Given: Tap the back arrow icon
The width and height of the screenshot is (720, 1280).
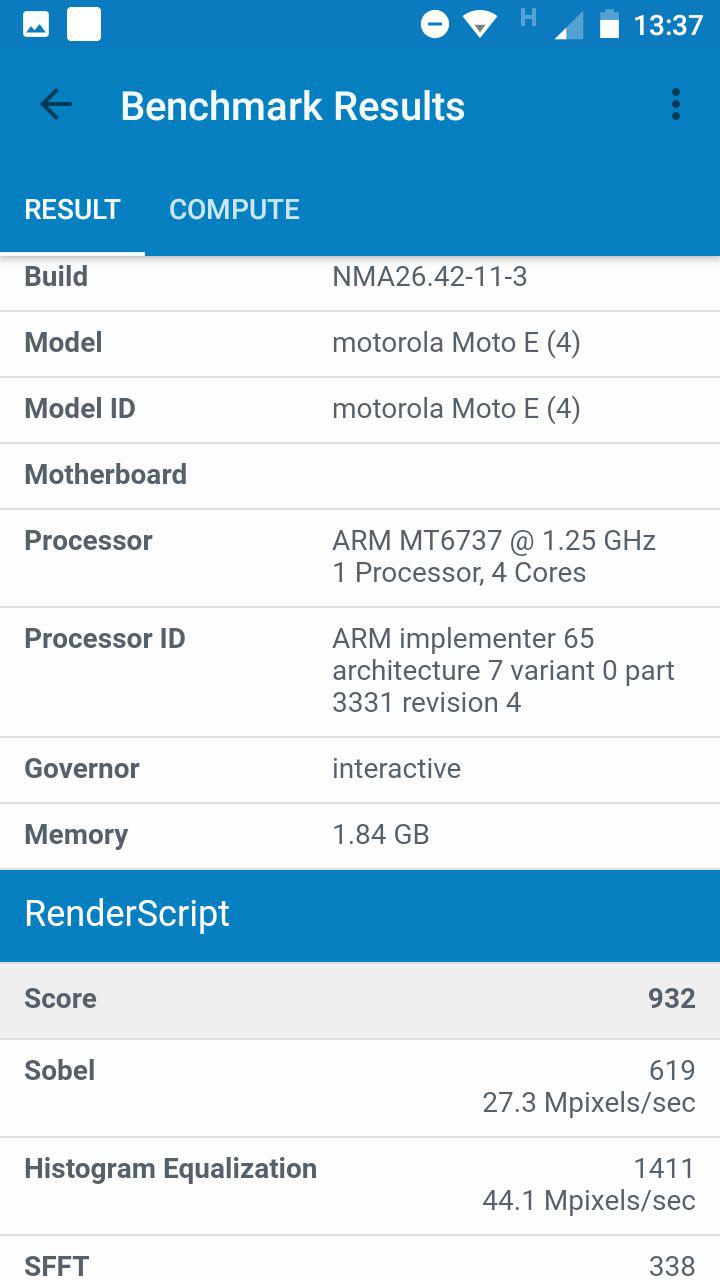Looking at the screenshot, I should click(x=56, y=105).
